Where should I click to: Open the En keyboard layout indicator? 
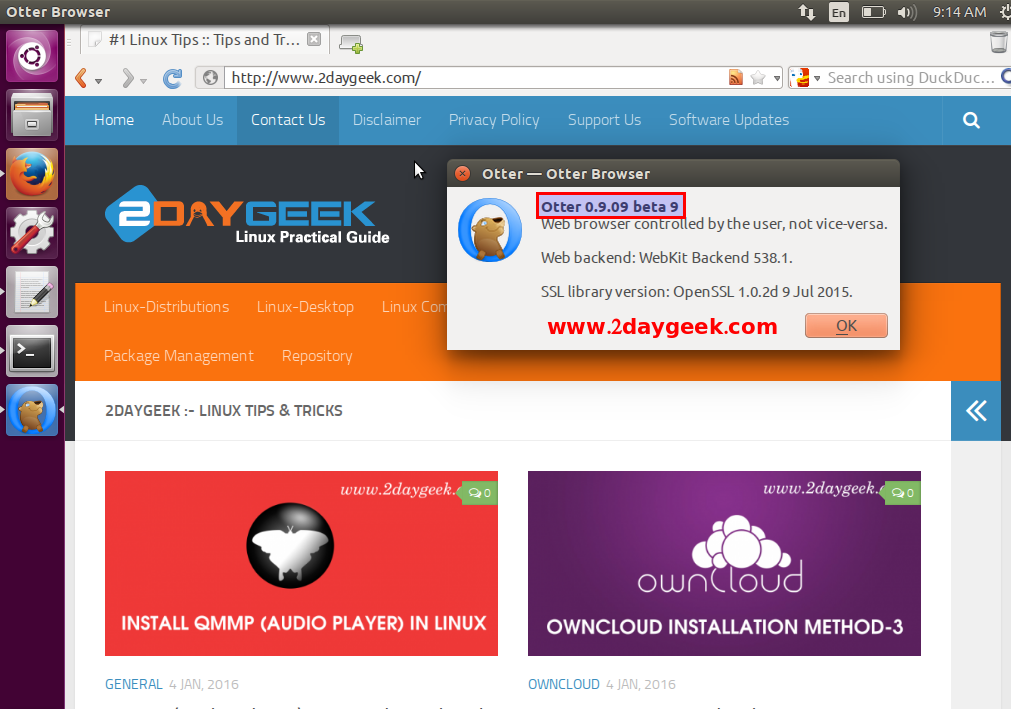tap(838, 12)
